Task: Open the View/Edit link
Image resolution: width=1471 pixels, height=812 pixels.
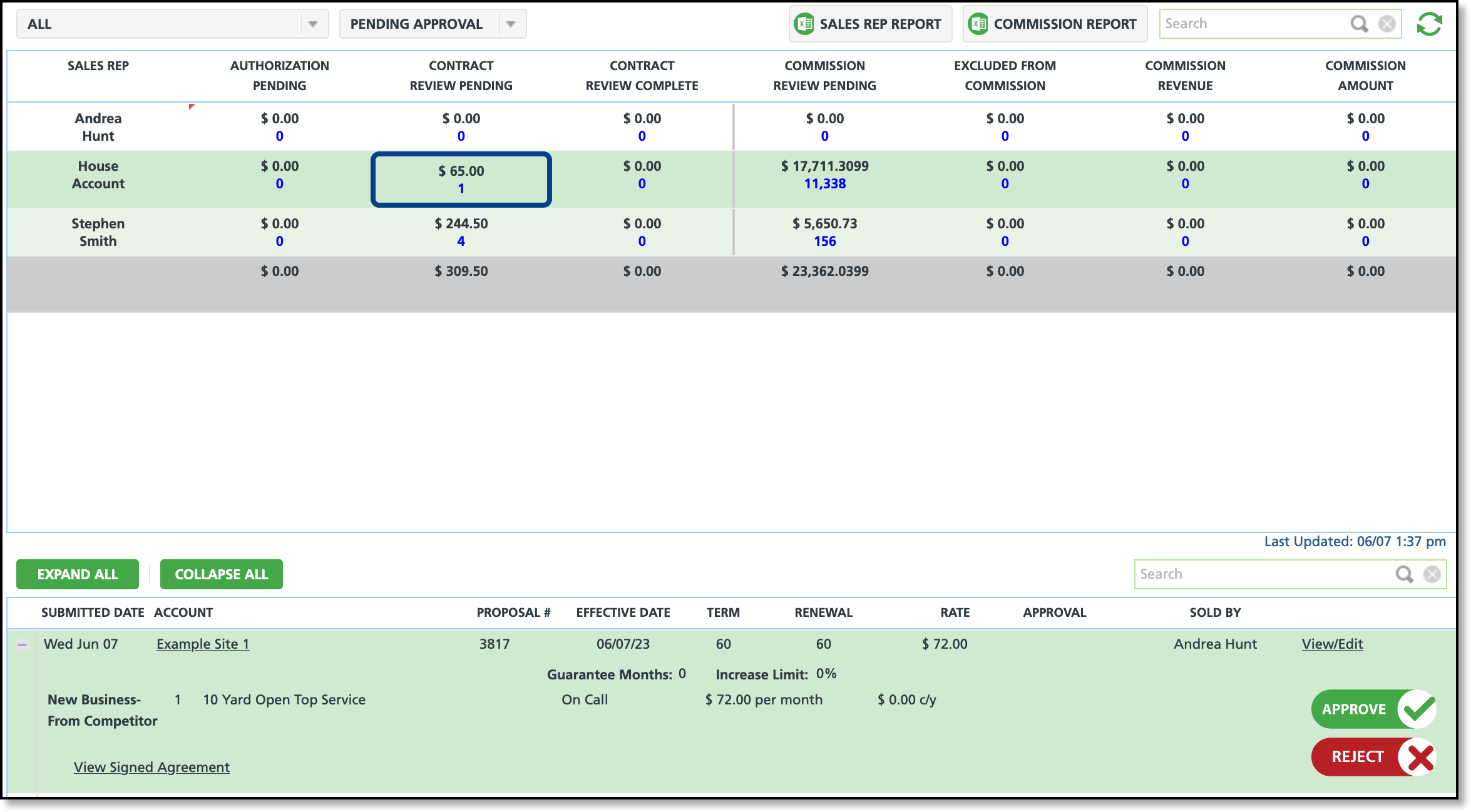Action: coord(1332,644)
